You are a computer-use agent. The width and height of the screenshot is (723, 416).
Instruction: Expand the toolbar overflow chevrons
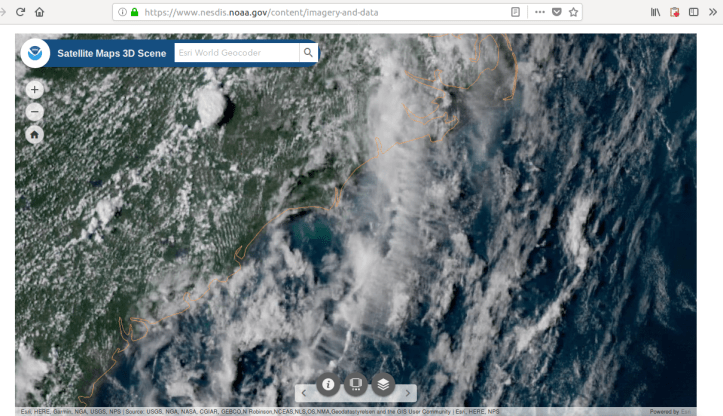coord(712,12)
